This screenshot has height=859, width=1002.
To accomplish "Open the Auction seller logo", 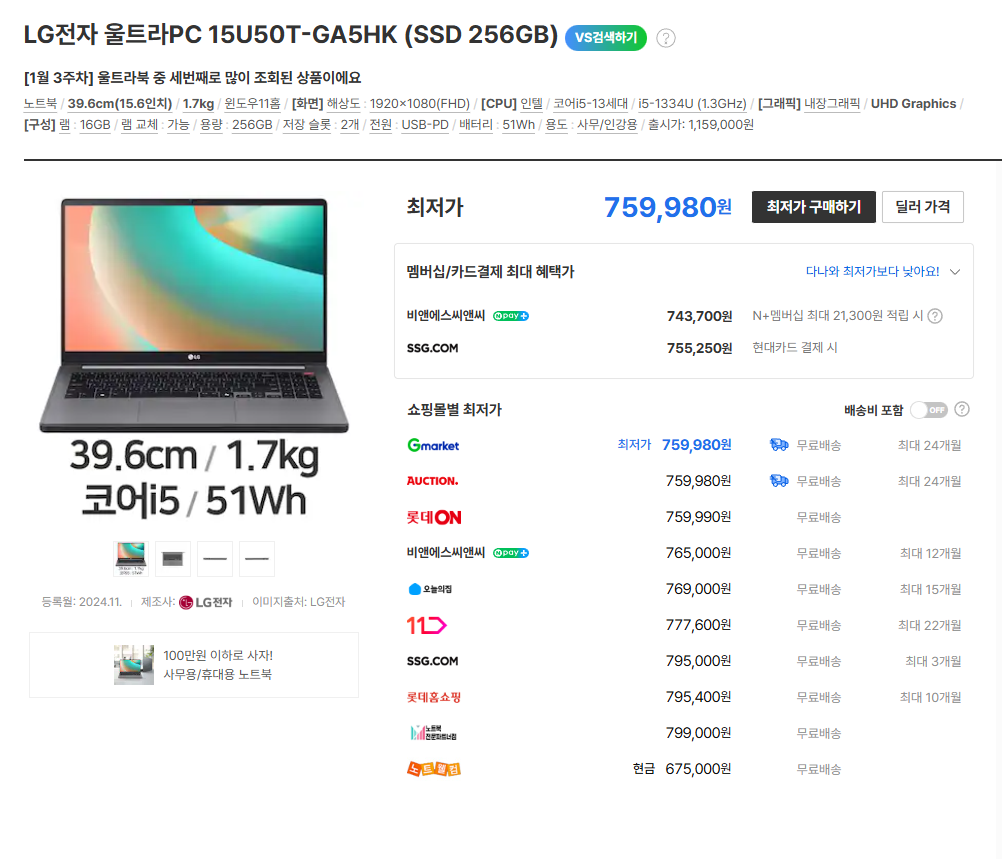I will (432, 481).
